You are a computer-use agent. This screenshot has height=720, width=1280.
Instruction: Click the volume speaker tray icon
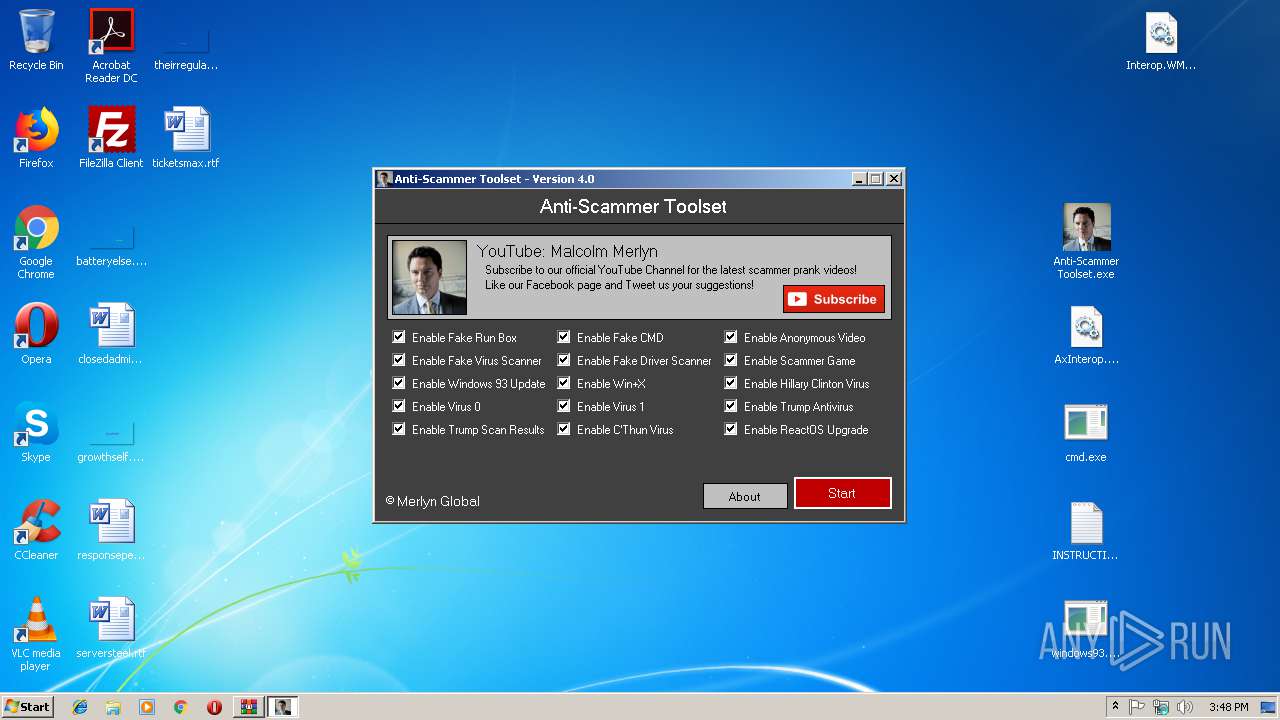point(1185,707)
